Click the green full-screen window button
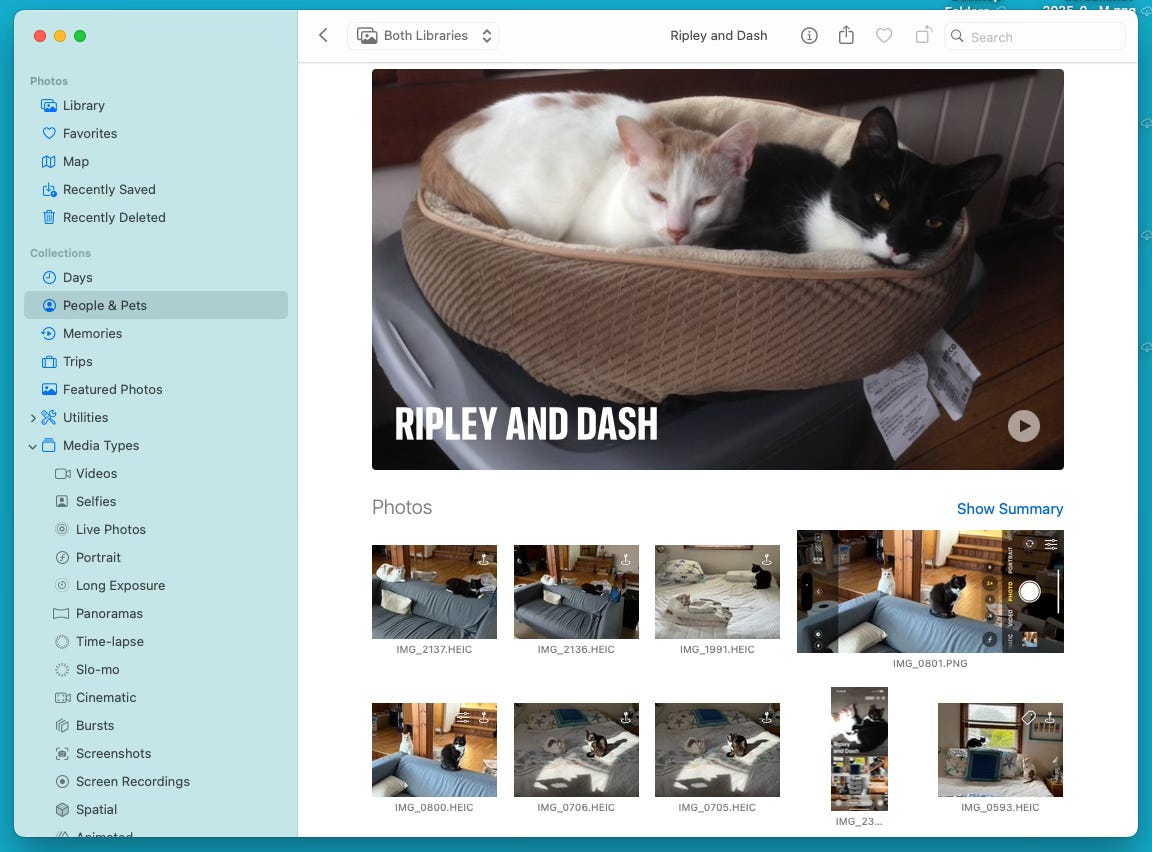The height and width of the screenshot is (852, 1152). pyautogui.click(x=80, y=36)
